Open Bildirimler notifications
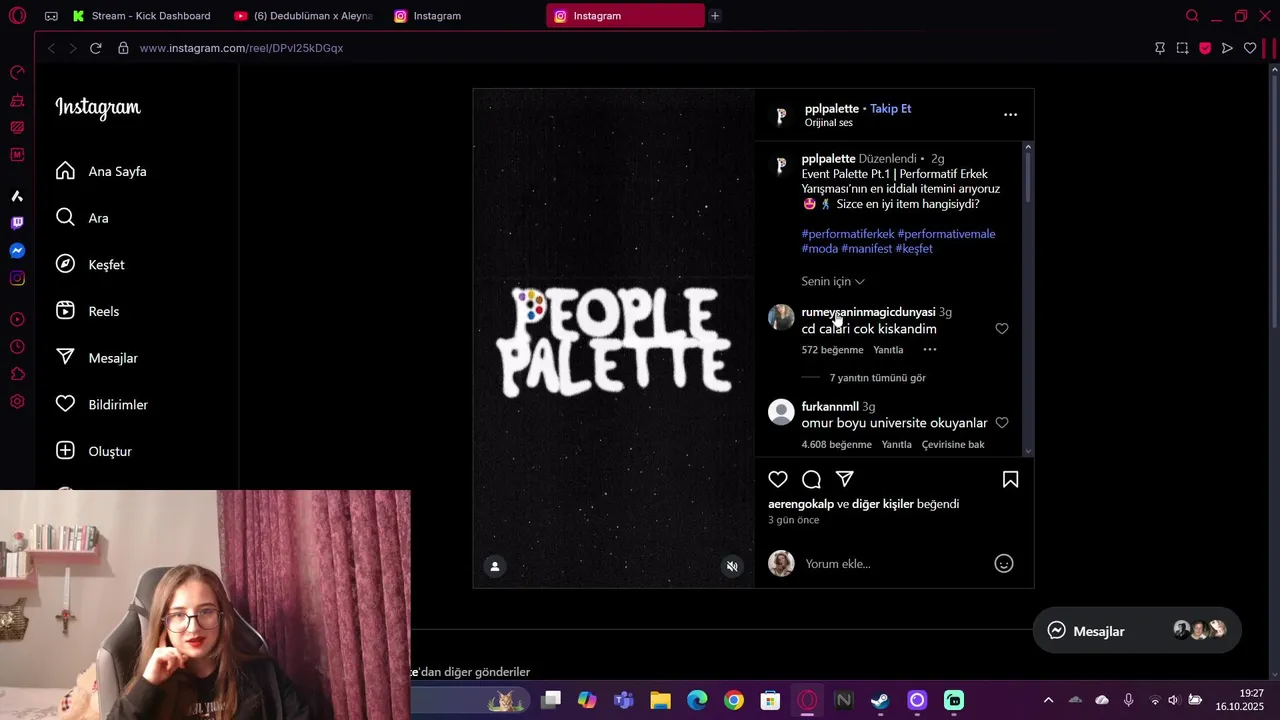1280x720 pixels. click(x=102, y=404)
